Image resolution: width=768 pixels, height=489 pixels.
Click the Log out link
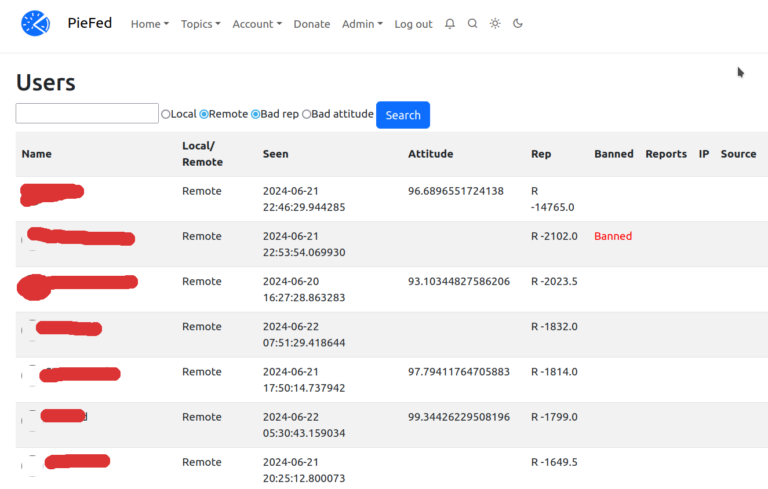pos(413,24)
